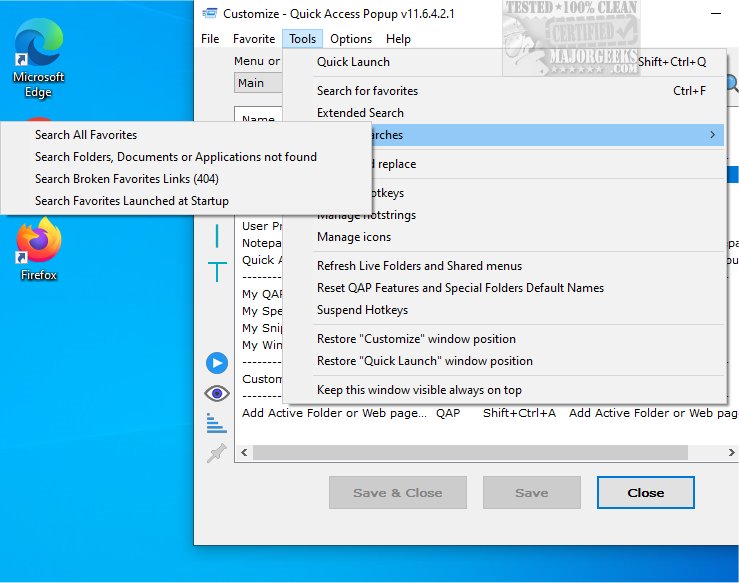
Task: Choose Search All Favorites
Action: point(187,135)
